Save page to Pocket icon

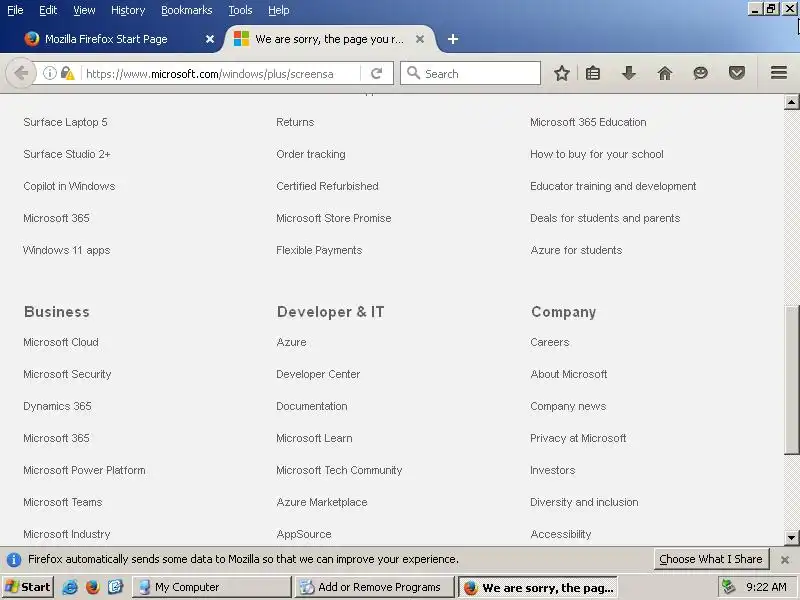(737, 73)
